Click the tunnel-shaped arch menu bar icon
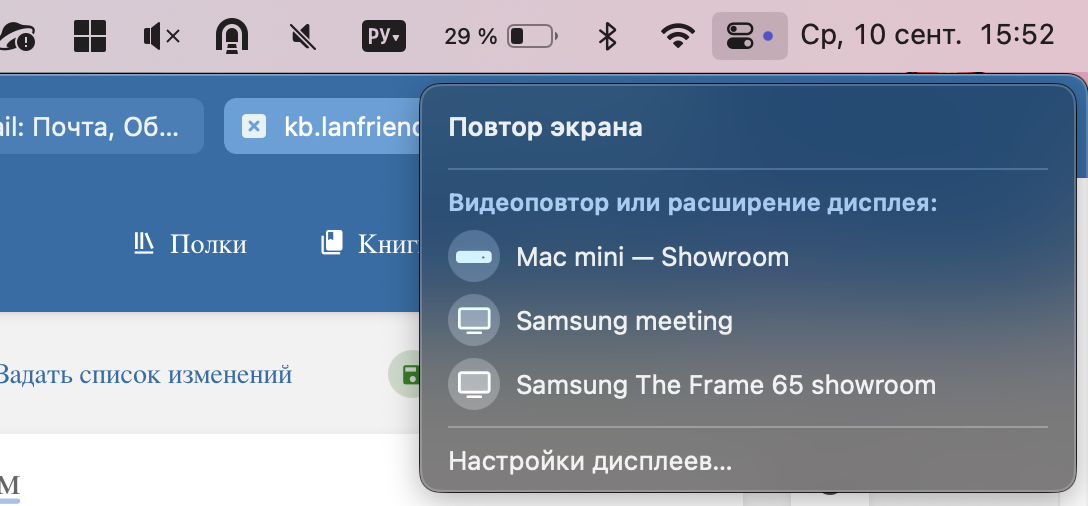 coord(232,37)
